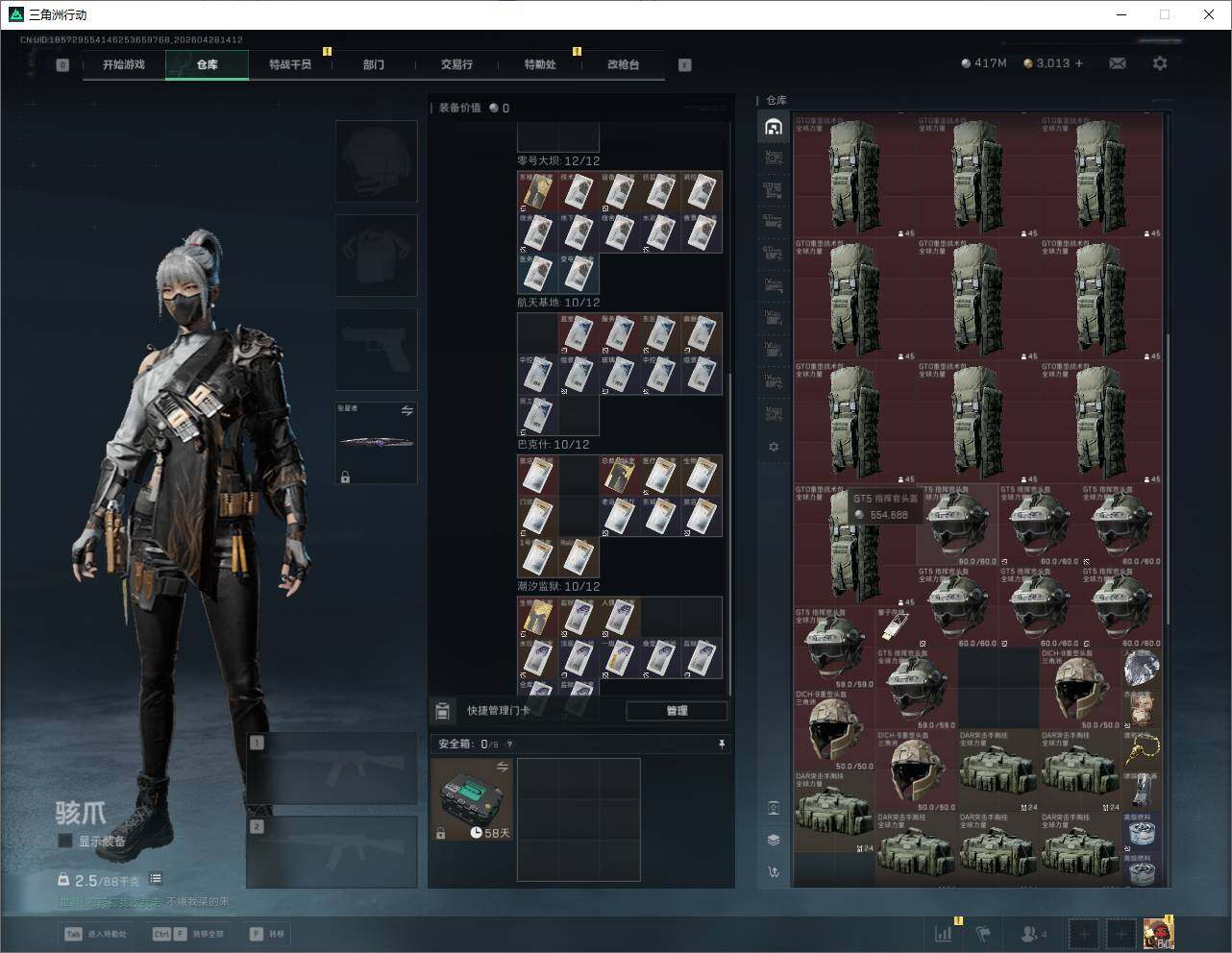Select empty primary weapon slot 2
Screen dimensions: 1232x953
[332, 852]
